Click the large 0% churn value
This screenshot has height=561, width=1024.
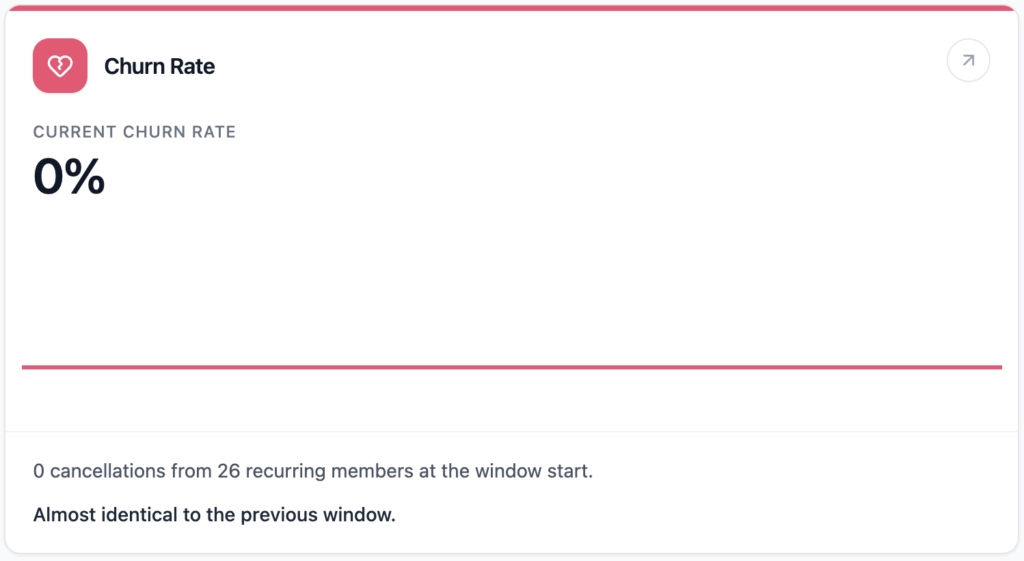coord(69,177)
